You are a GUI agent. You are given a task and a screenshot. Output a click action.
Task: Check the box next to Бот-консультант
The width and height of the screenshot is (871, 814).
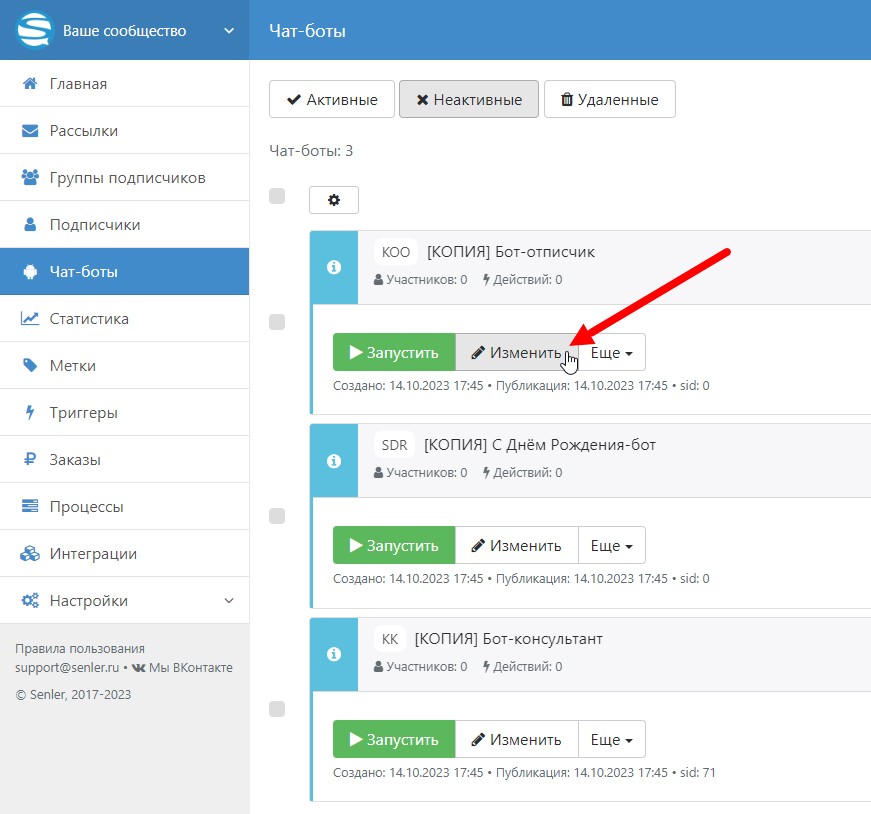coord(278,709)
